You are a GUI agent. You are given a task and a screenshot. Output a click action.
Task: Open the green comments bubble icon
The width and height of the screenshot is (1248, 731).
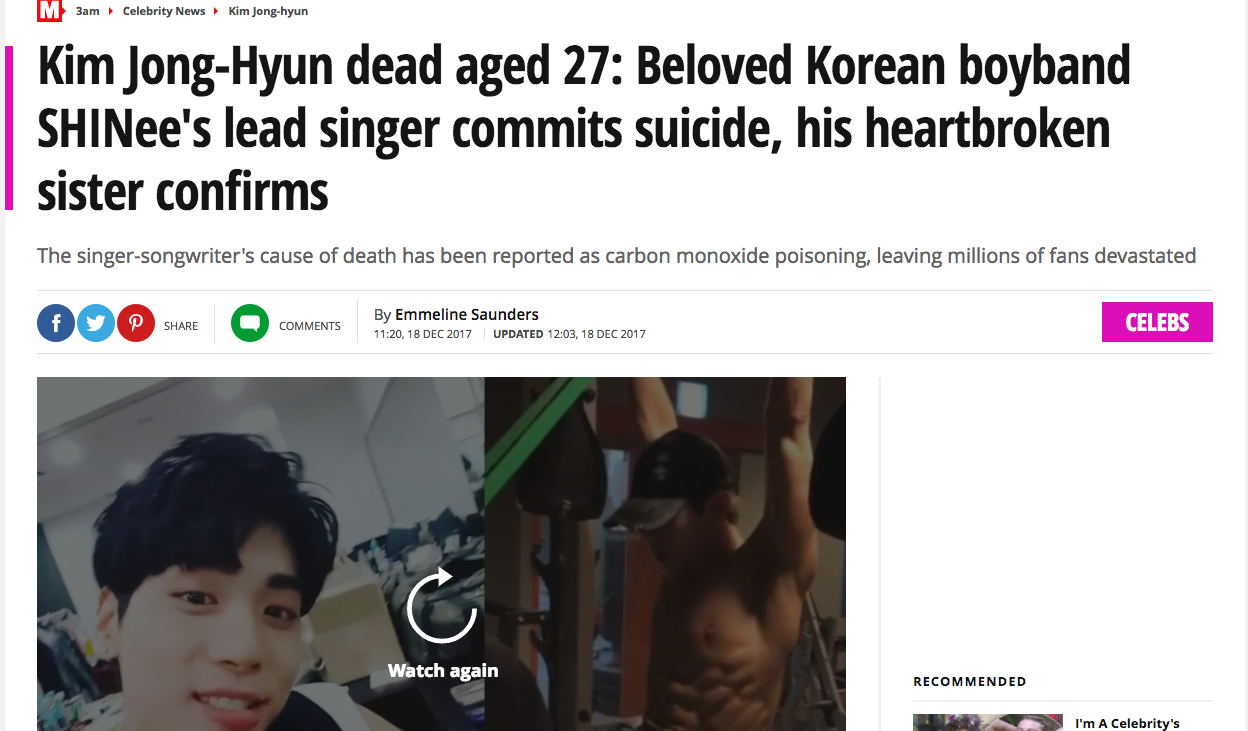pos(250,323)
